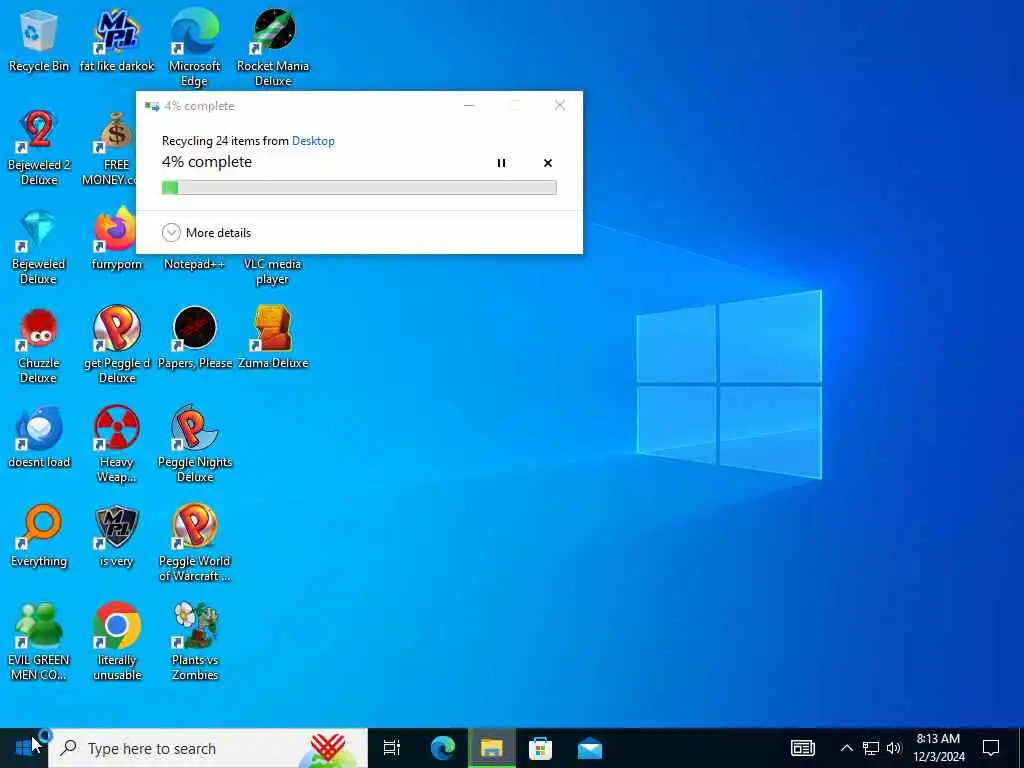1024x768 pixels.
Task: Select the Bejeweled Deluxe diamond shortcut
Action: click(x=39, y=247)
